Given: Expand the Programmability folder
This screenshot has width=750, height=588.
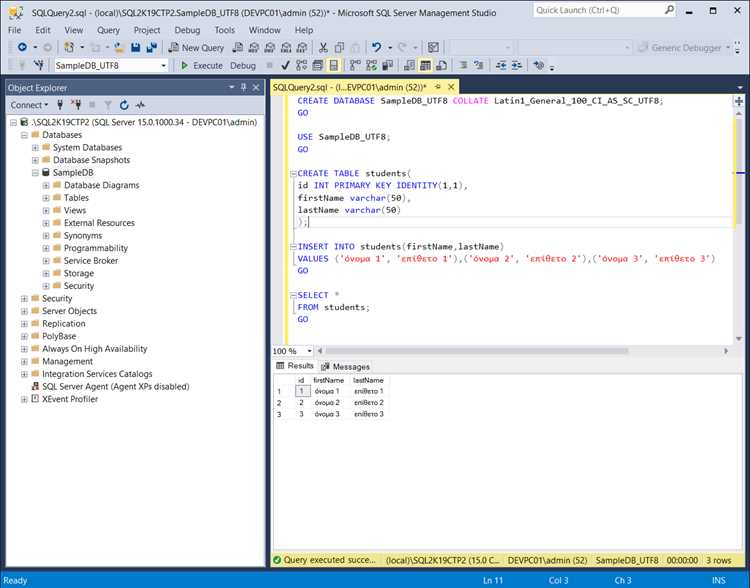Looking at the screenshot, I should (46, 248).
